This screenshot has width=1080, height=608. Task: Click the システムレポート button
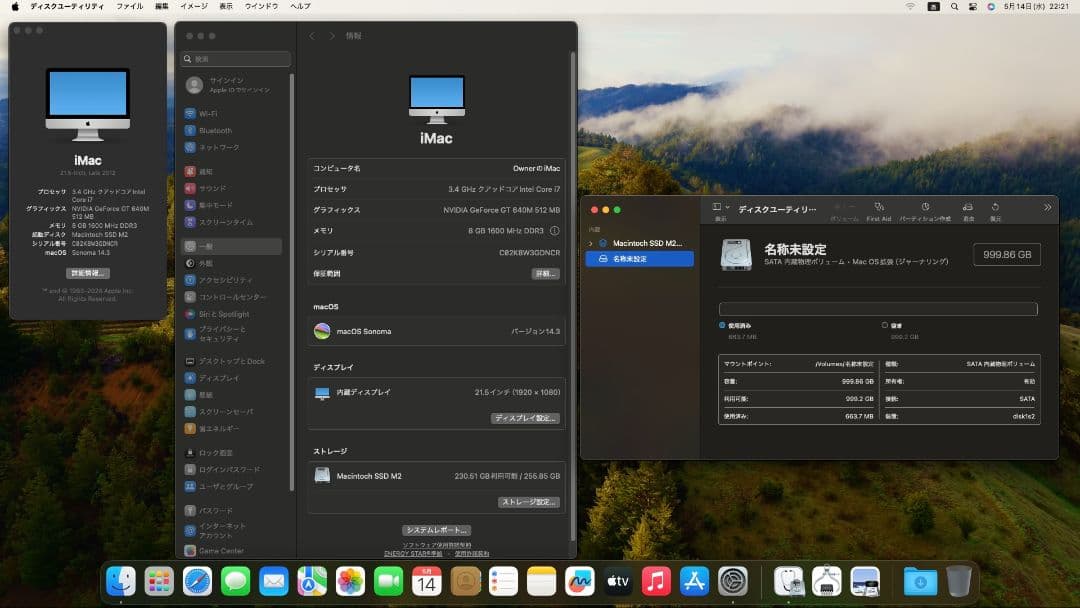coord(436,530)
